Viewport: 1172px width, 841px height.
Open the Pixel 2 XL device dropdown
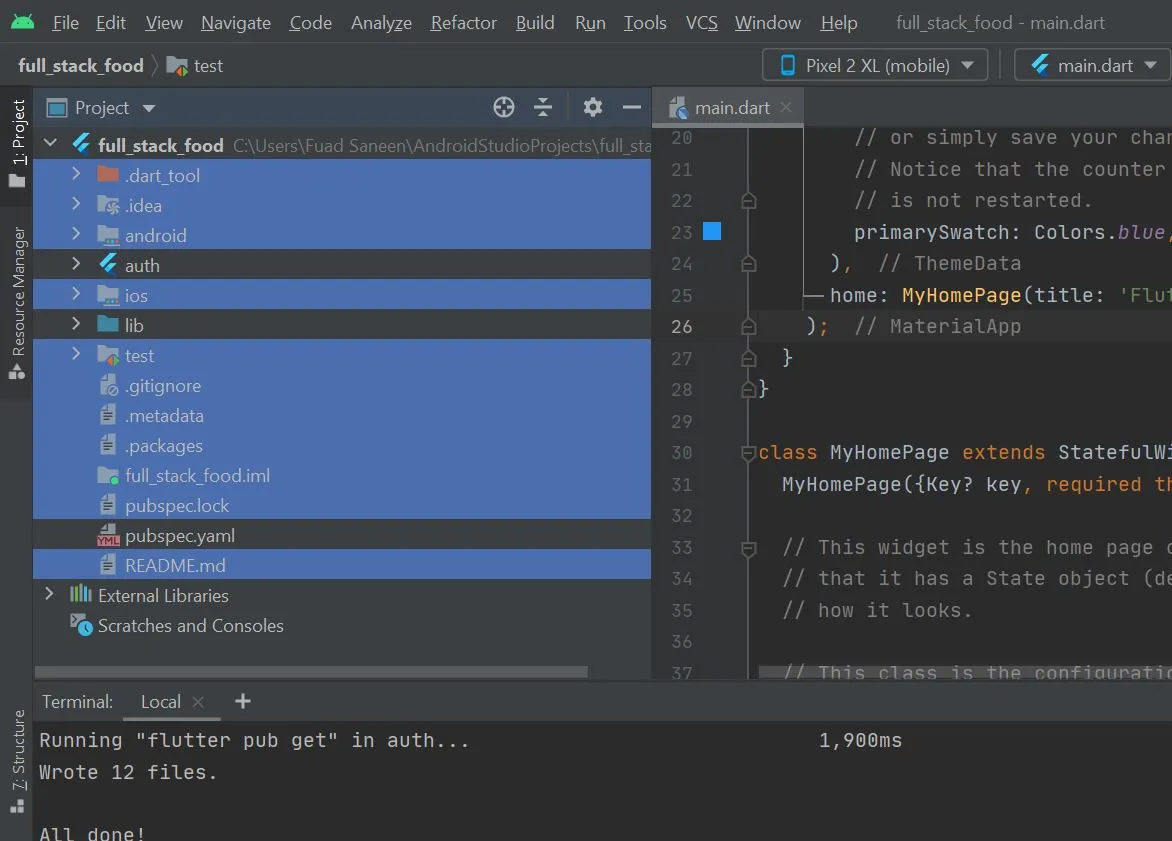click(x=874, y=66)
